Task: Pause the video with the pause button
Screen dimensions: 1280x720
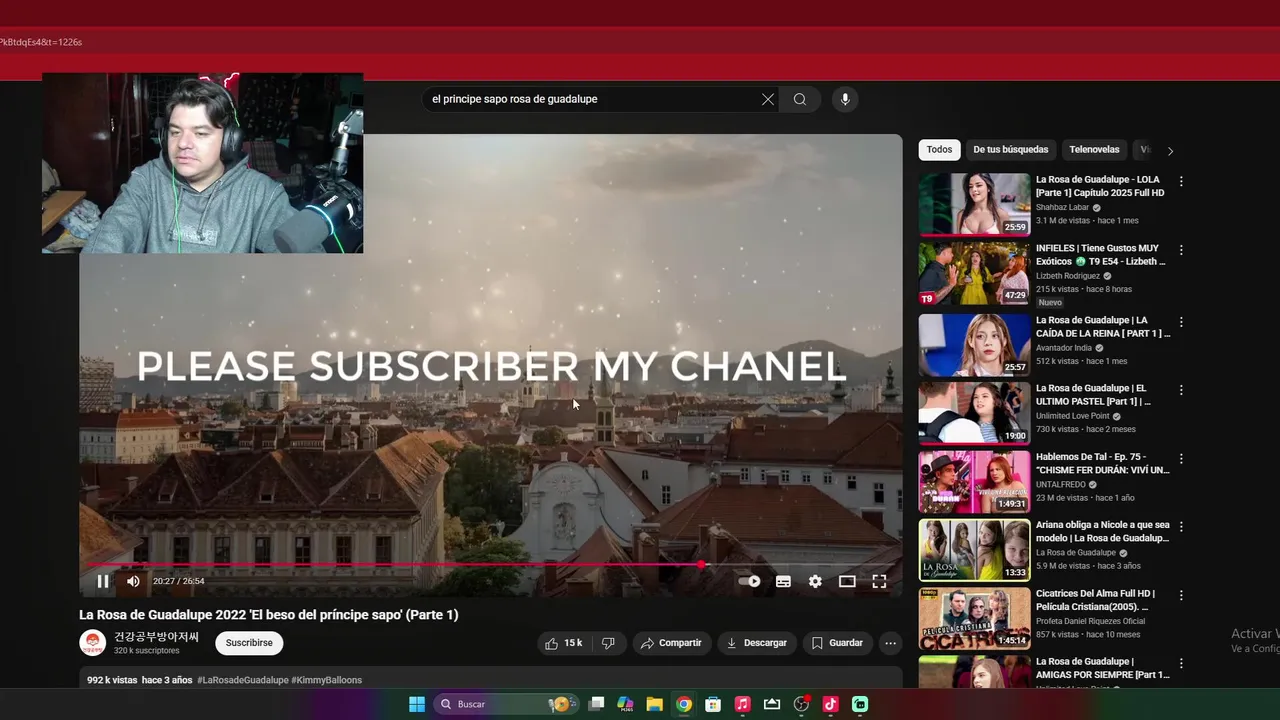Action: [x=103, y=581]
